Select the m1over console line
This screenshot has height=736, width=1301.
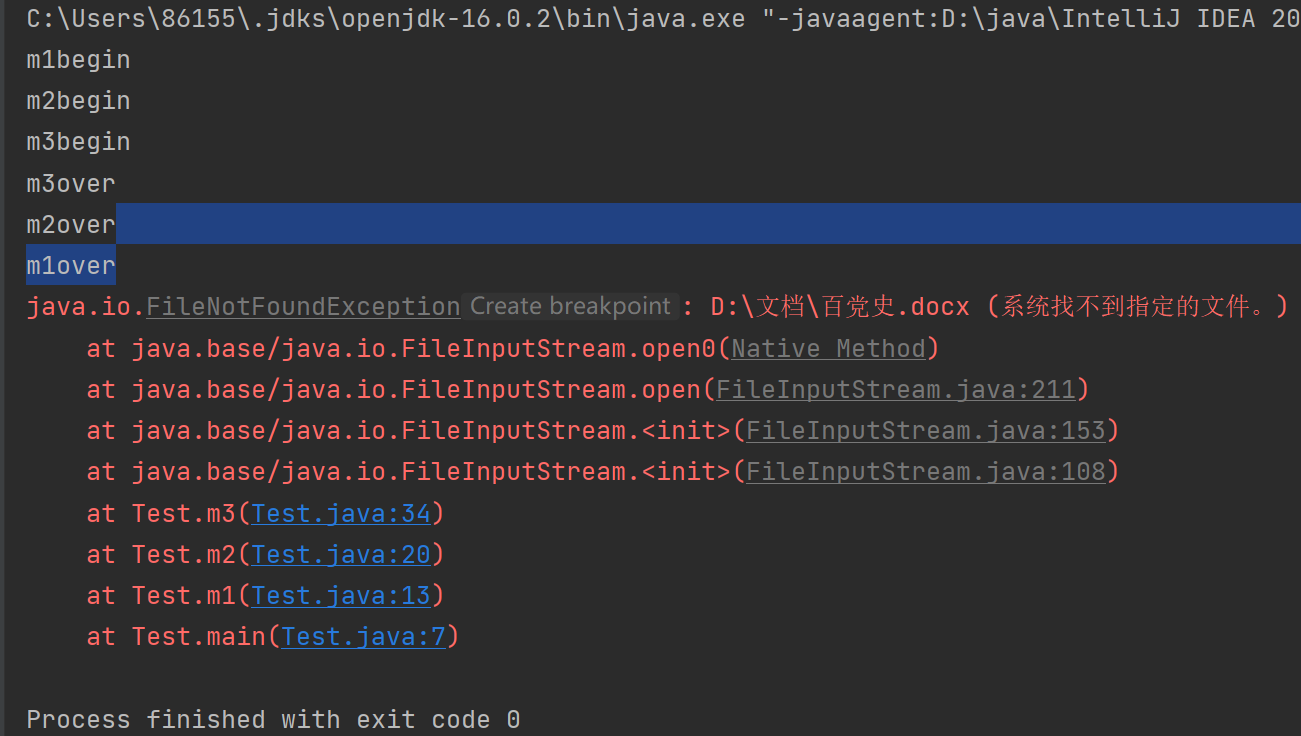pos(70,264)
